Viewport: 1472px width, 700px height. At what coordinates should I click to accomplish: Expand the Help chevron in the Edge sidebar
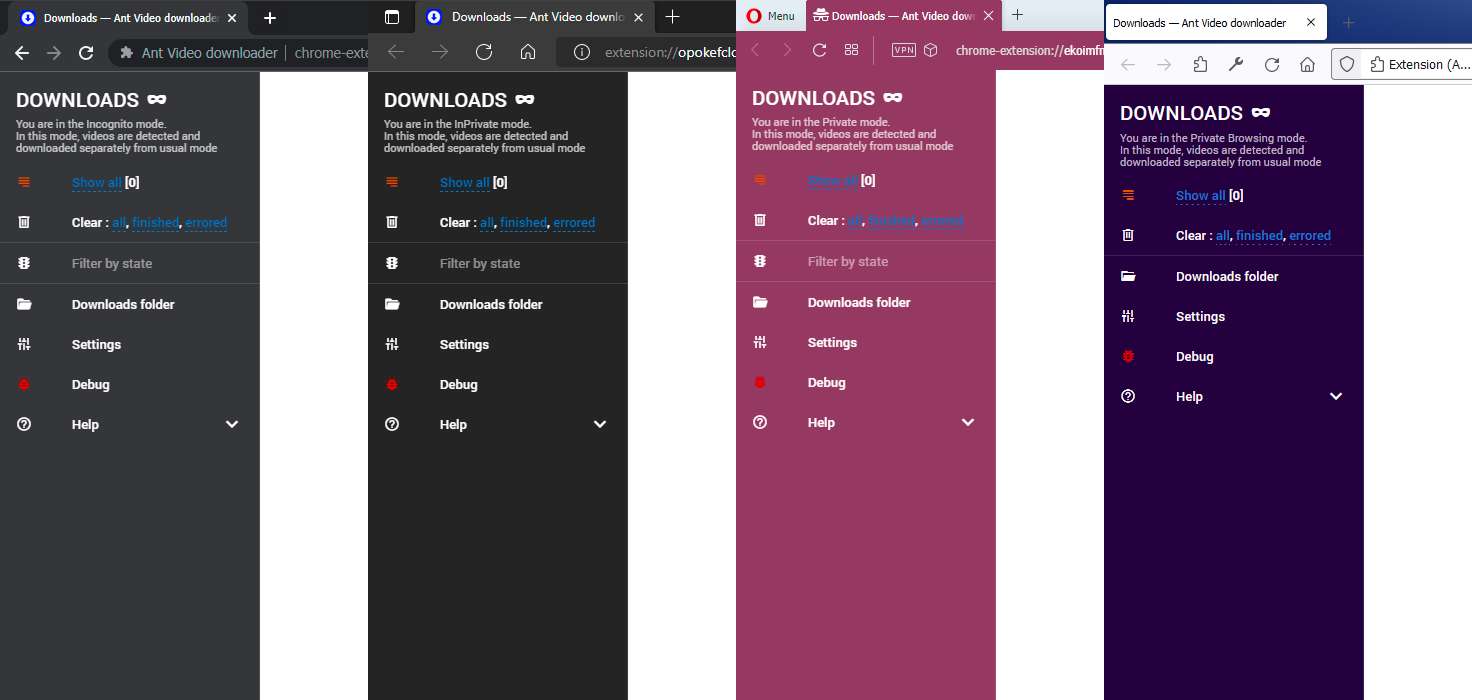coord(600,424)
